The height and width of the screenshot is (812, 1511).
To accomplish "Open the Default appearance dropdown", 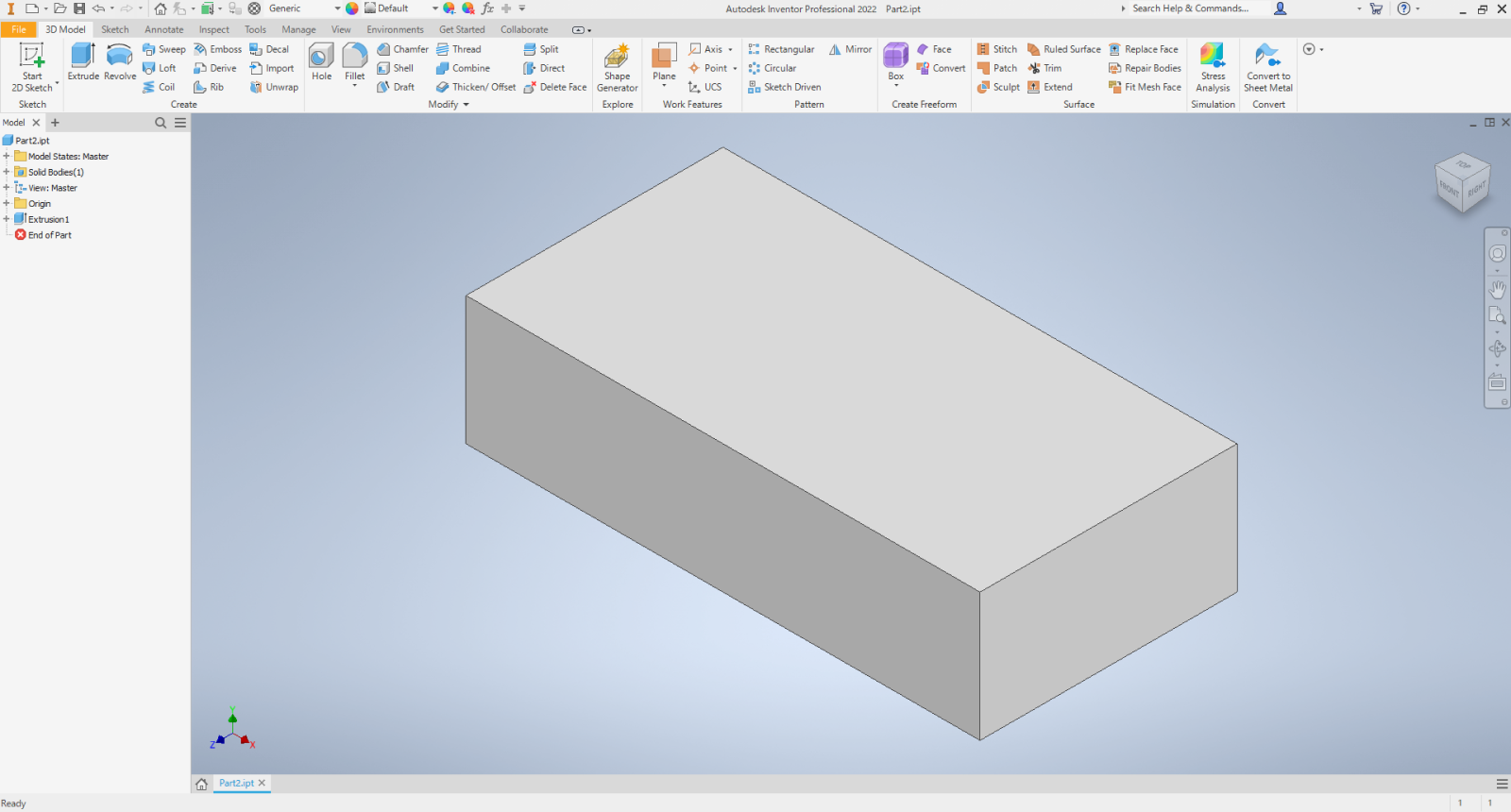I will point(434,8).
